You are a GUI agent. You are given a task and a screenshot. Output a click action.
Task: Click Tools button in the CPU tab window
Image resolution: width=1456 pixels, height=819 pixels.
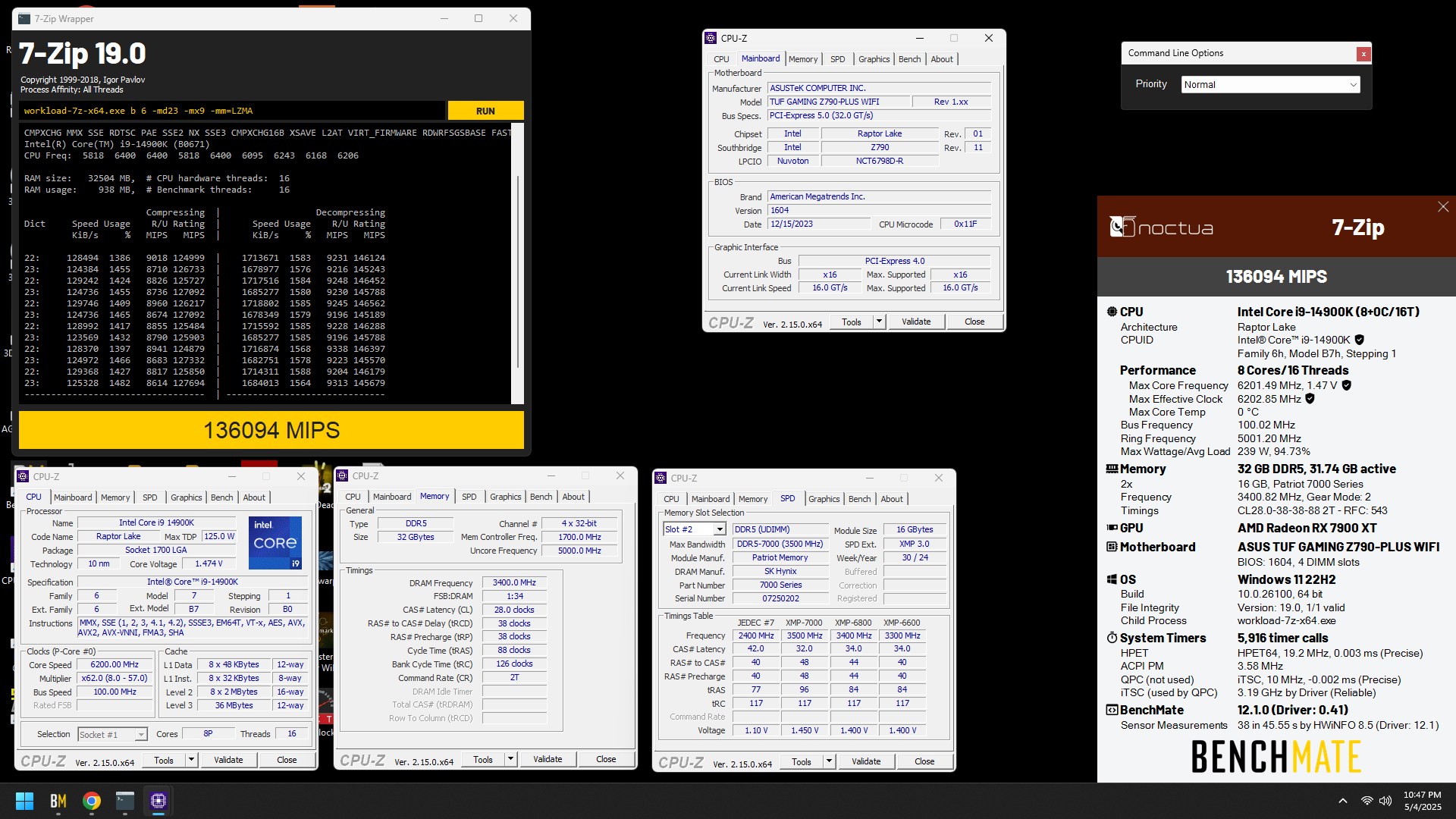[163, 760]
